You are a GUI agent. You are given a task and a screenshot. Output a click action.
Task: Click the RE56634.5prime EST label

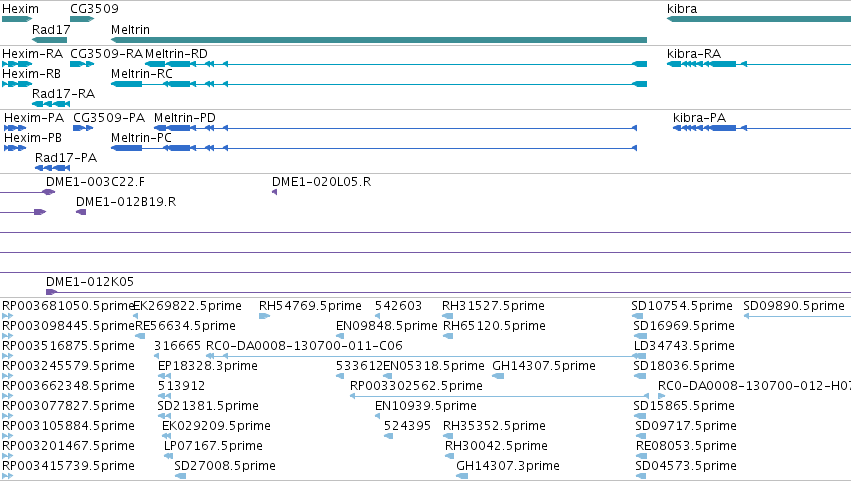(x=185, y=326)
